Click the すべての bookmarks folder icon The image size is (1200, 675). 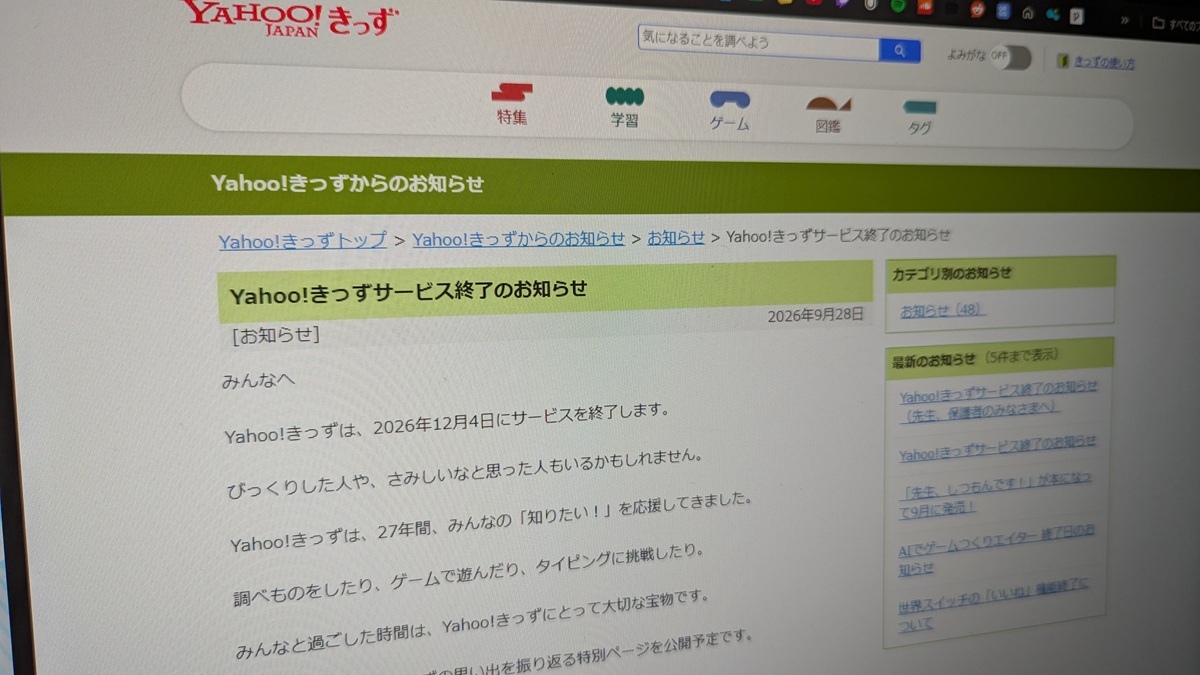point(1158,21)
